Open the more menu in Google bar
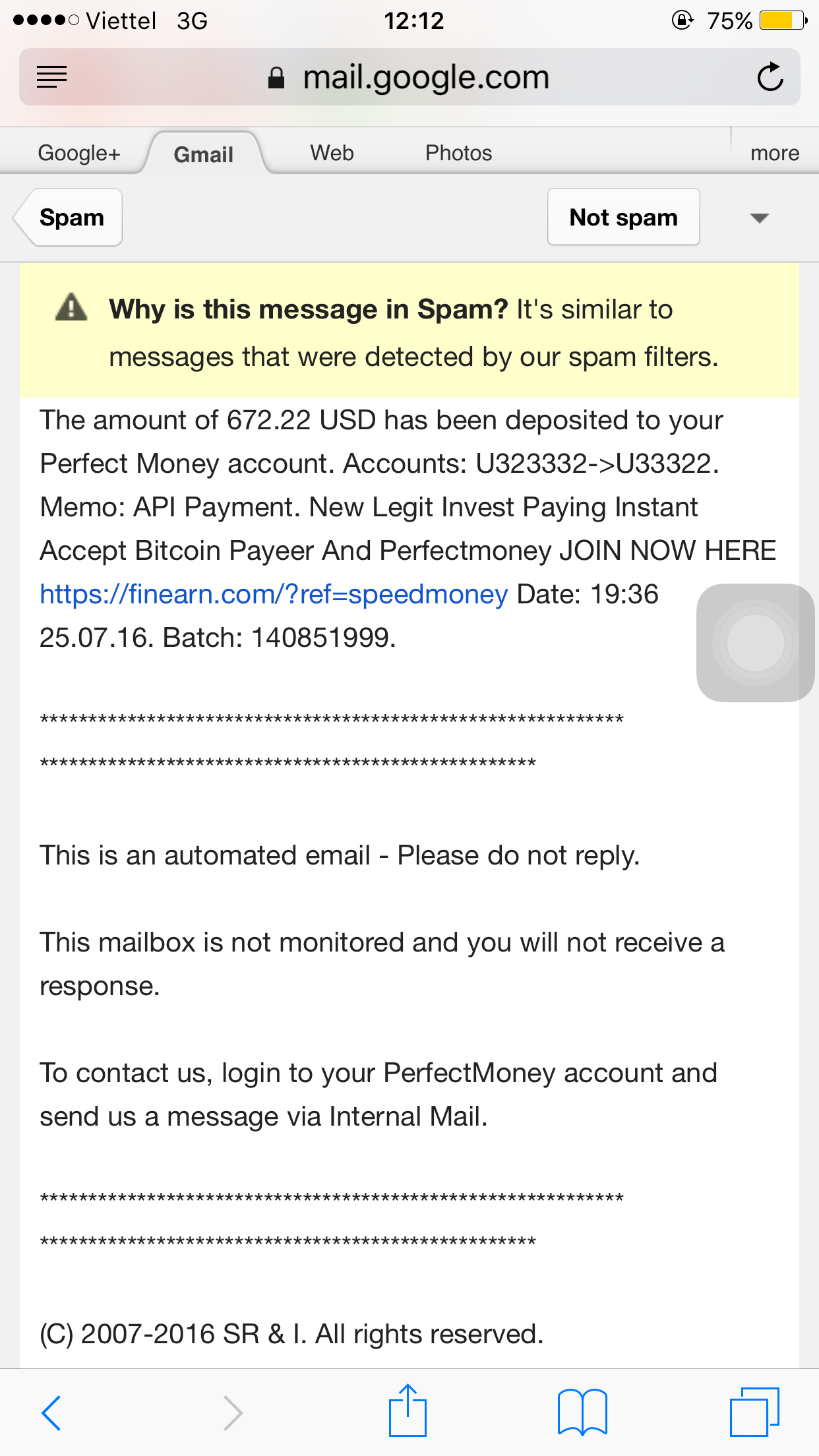819x1456 pixels. tap(775, 153)
